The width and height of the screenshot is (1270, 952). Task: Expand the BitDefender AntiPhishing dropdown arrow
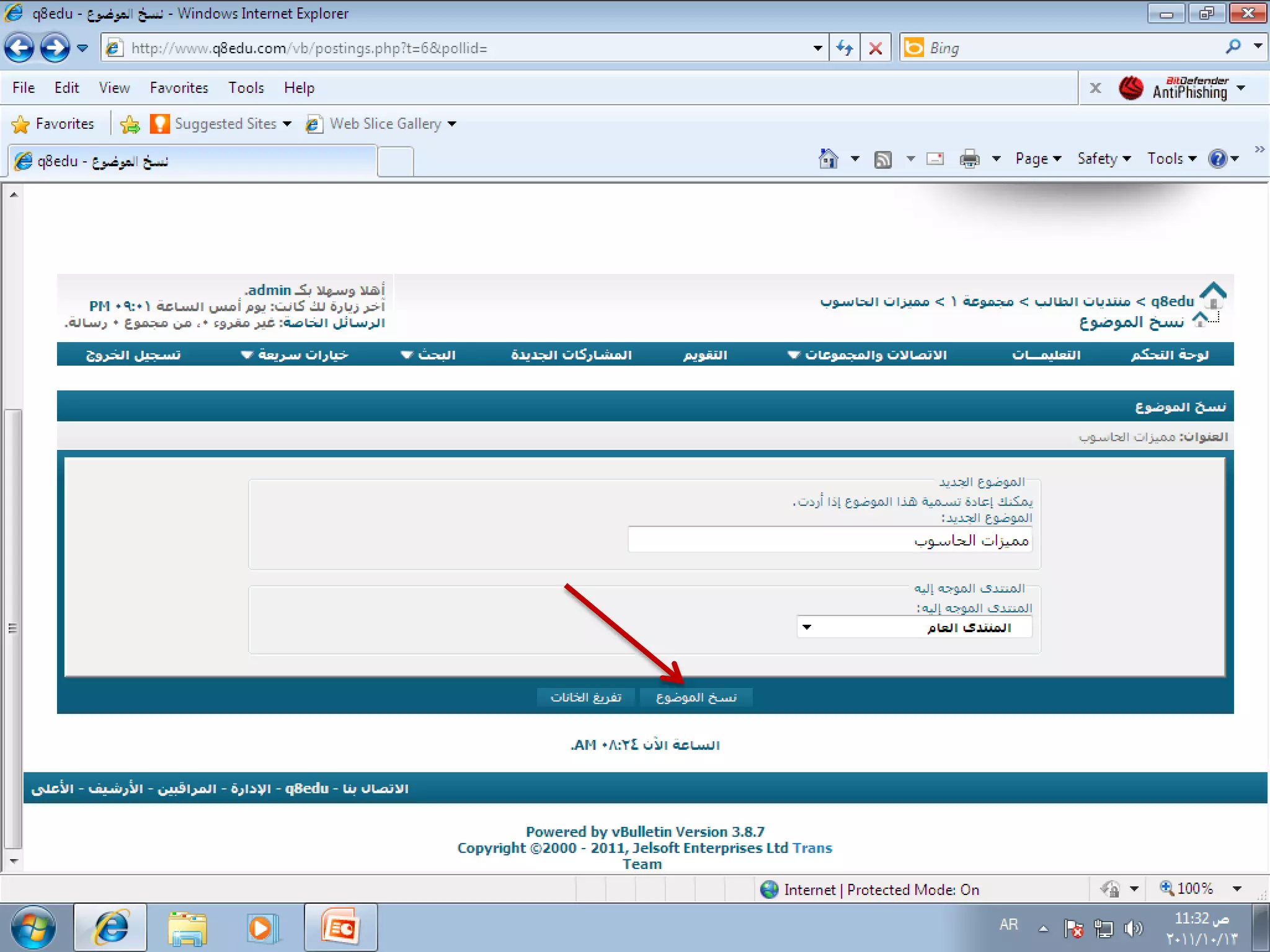1241,88
